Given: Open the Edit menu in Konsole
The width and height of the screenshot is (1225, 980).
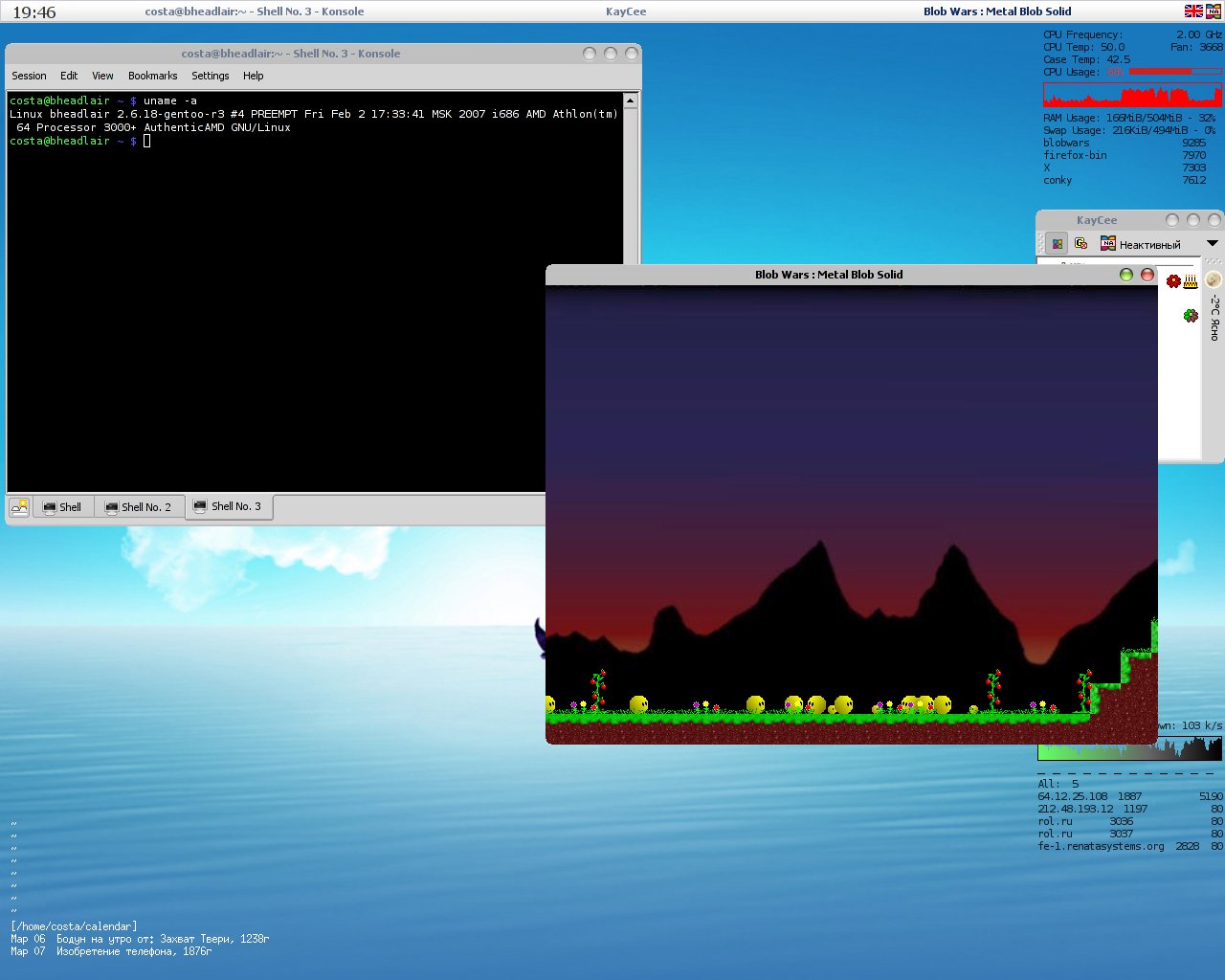Looking at the screenshot, I should (x=69, y=76).
